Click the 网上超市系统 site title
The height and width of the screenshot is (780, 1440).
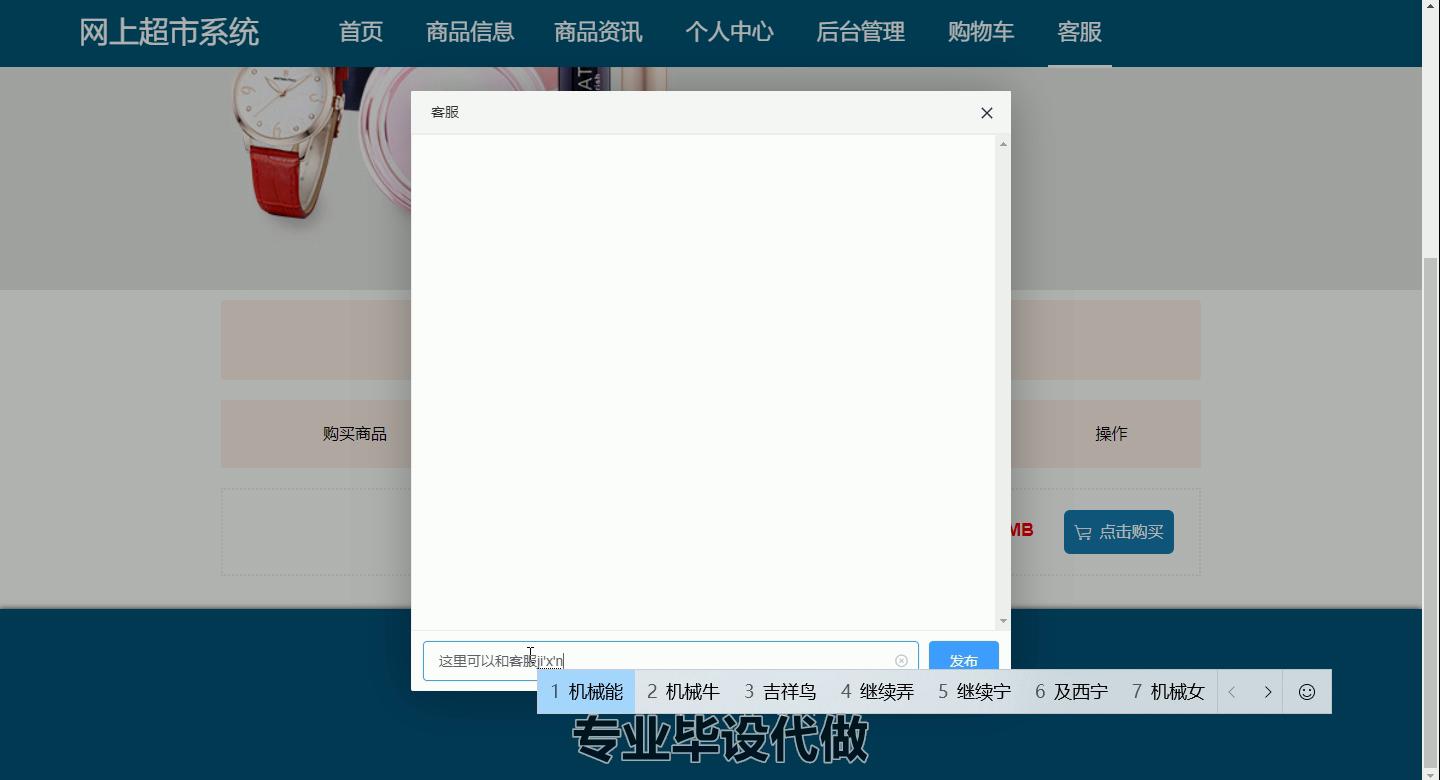169,32
